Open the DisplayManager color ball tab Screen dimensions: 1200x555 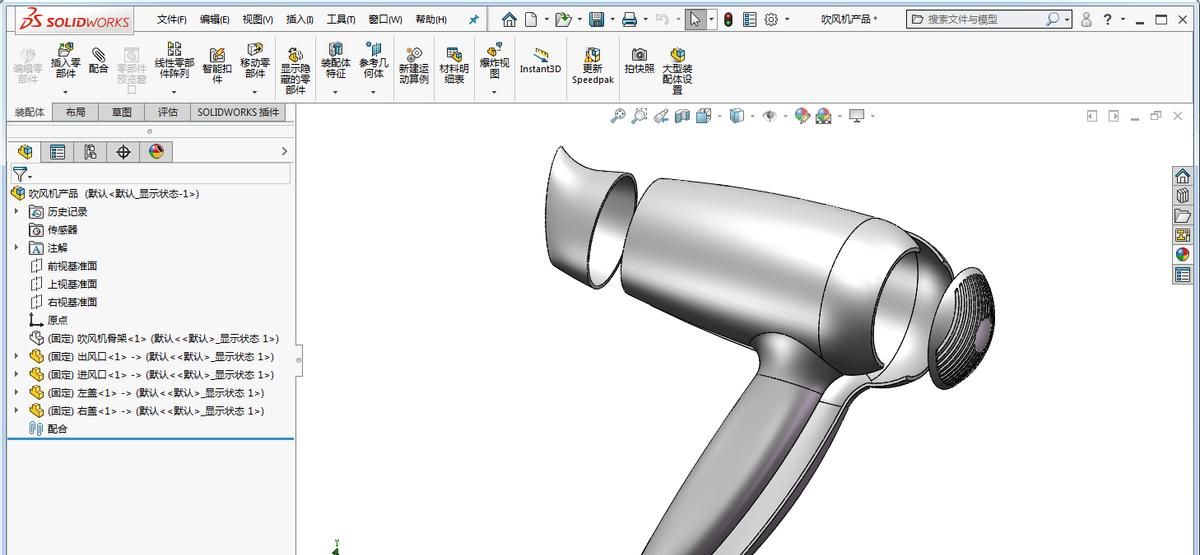click(156, 152)
